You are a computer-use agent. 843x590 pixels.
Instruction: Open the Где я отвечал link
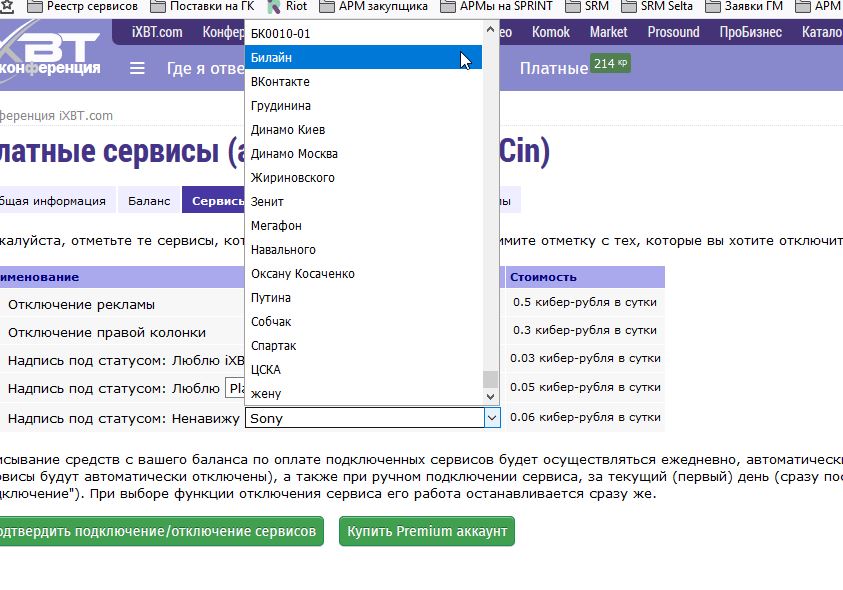click(206, 68)
